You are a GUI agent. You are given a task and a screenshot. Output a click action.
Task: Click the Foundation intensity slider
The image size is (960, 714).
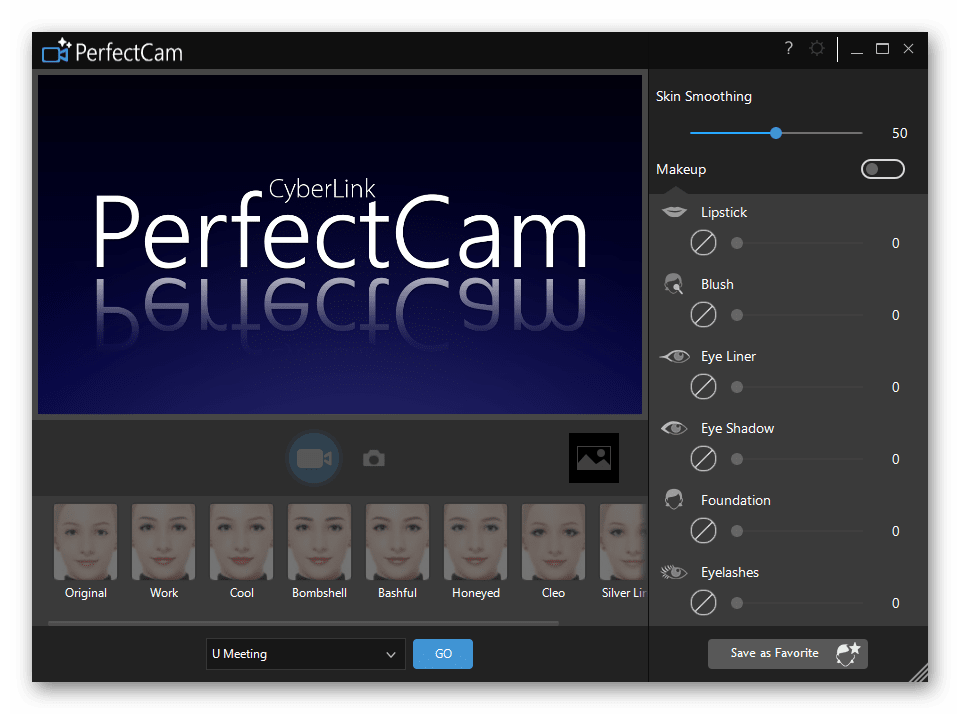tap(797, 531)
